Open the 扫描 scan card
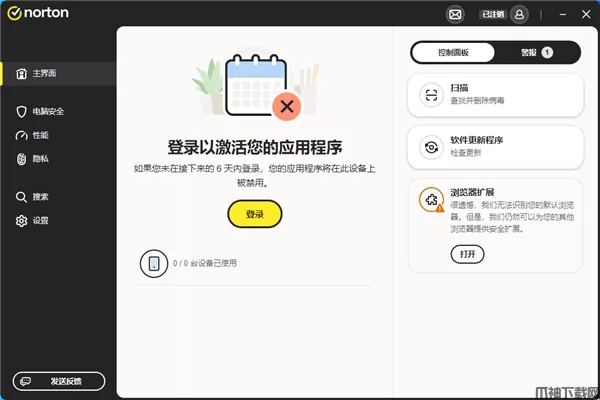This screenshot has height=400, width=600. coord(496,95)
